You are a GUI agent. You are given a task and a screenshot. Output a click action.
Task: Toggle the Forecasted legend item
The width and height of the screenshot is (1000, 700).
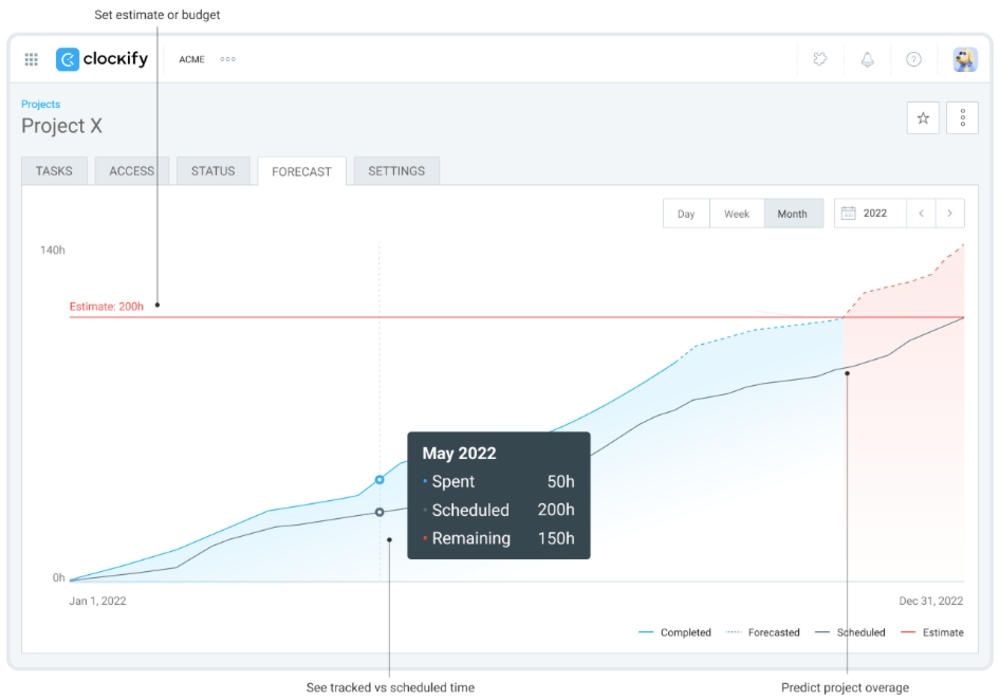763,632
